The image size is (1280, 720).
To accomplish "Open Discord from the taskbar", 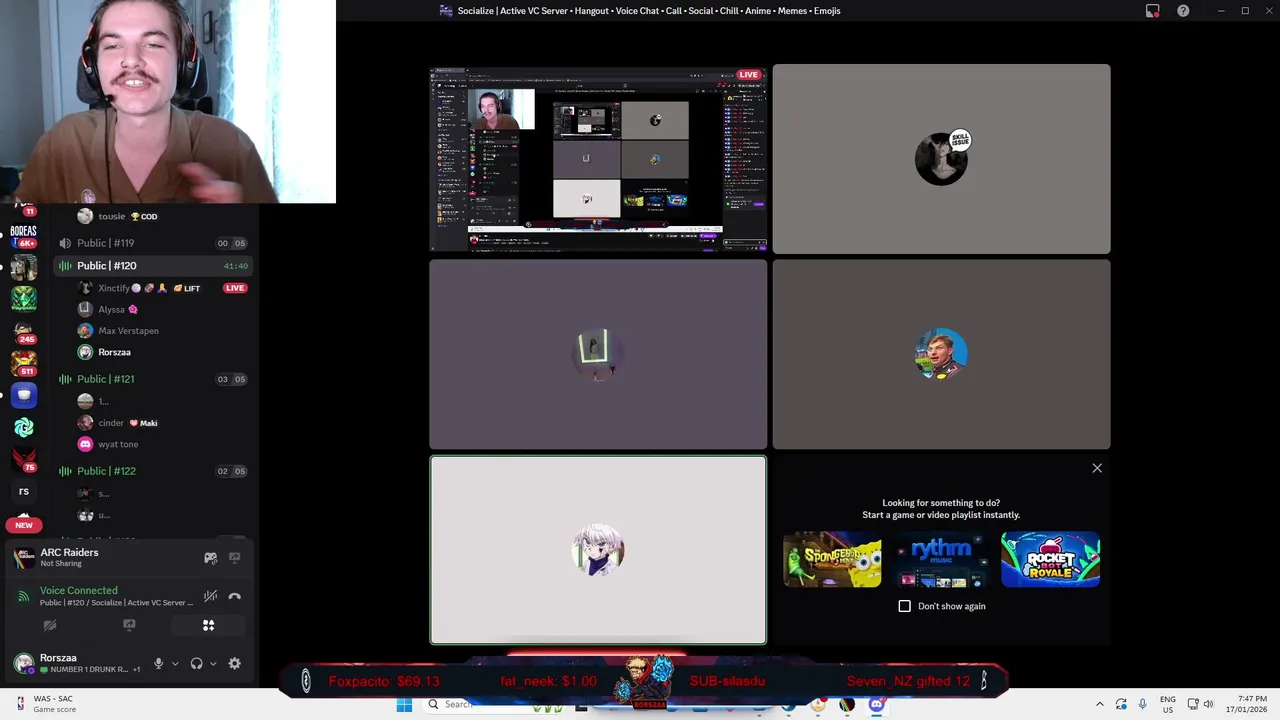I will point(876,705).
